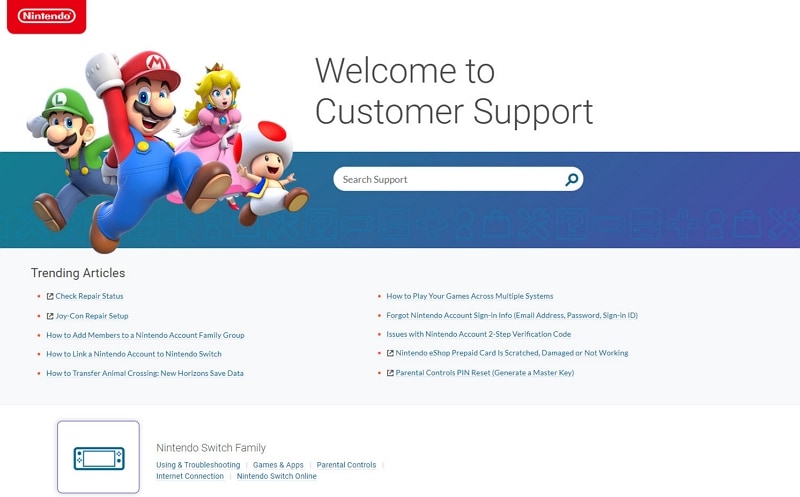Click the search magnifier icon
The image size is (800, 497).
571,179
